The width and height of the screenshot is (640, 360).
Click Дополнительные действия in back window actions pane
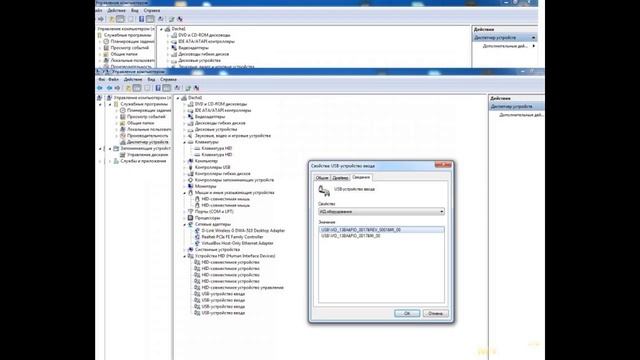[x=505, y=46]
